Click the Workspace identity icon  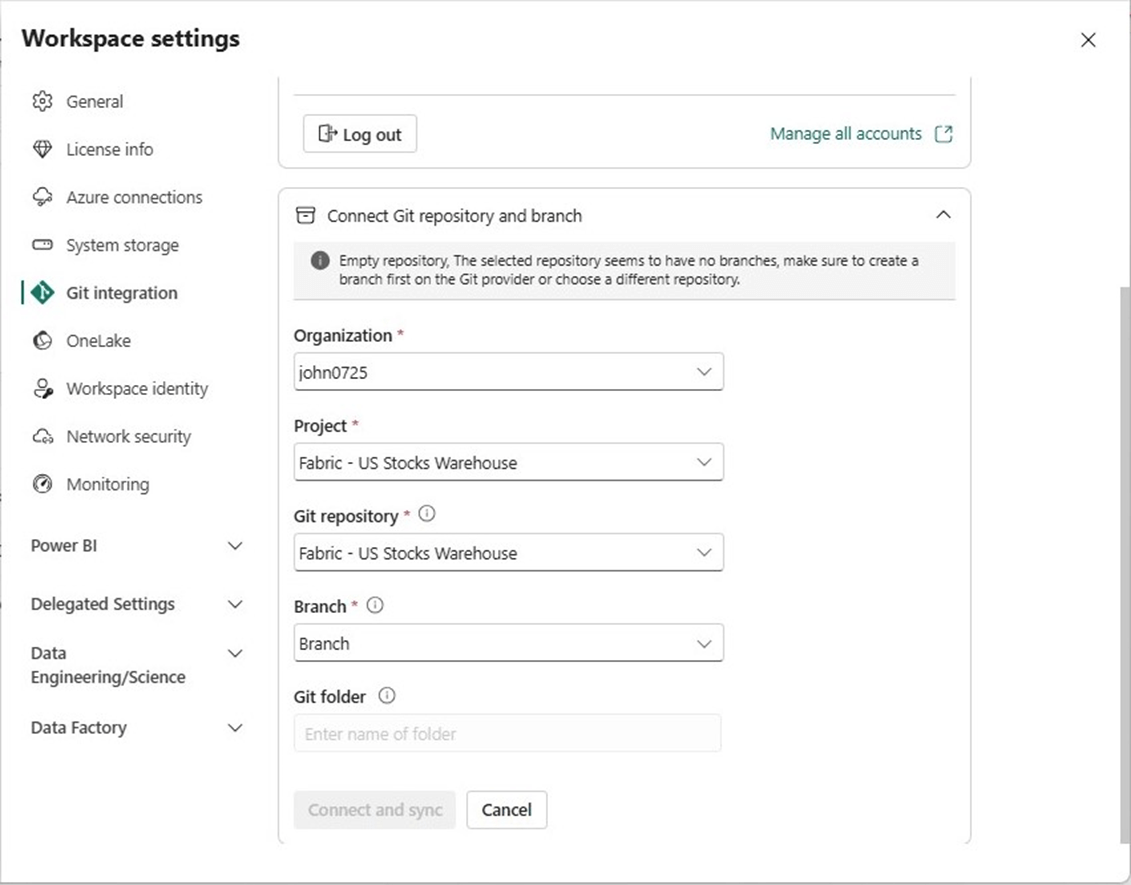click(x=42, y=389)
